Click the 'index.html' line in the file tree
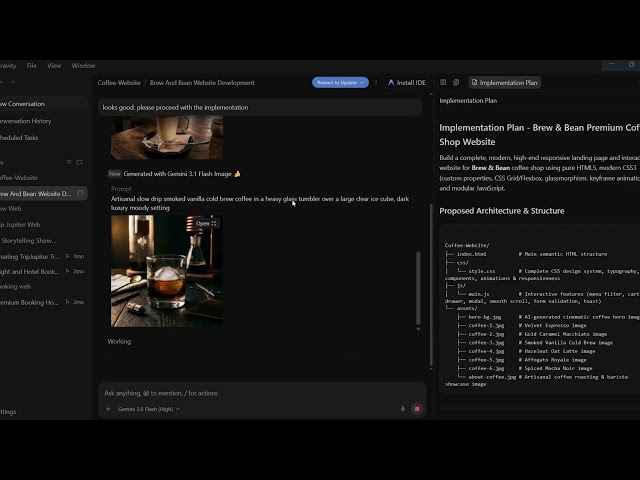640x480 pixels. pos(527,254)
